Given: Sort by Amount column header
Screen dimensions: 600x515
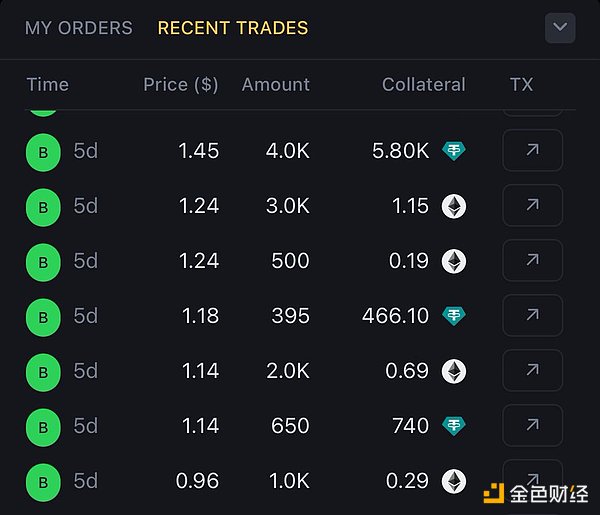Looking at the screenshot, I should pos(276,85).
